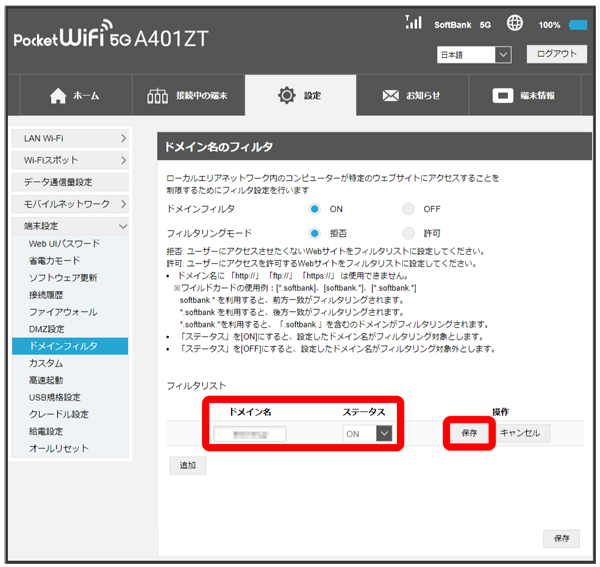The image size is (600, 567).
Task: Click the 追加 button
Action: [188, 465]
